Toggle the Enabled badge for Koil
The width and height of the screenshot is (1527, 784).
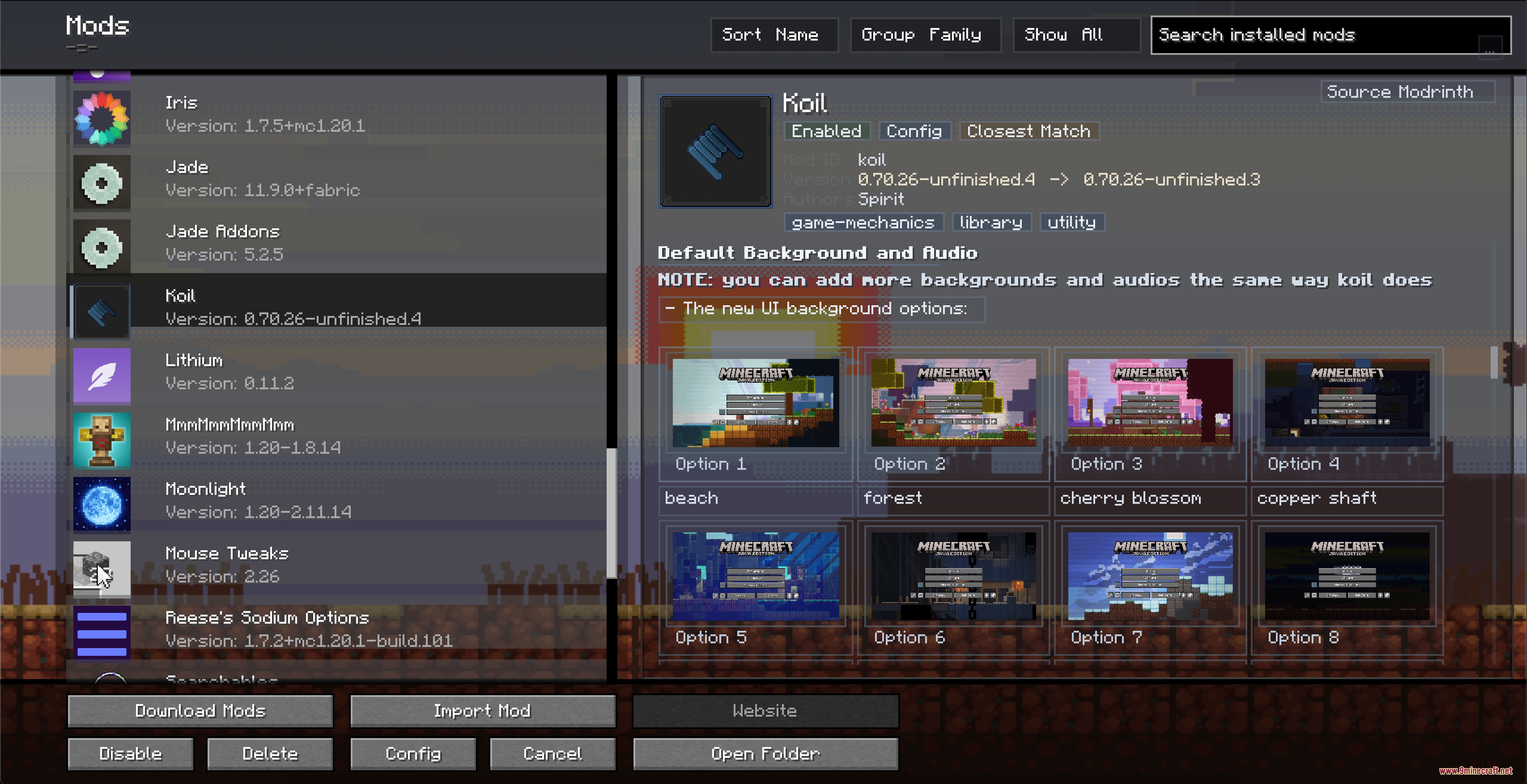[827, 131]
